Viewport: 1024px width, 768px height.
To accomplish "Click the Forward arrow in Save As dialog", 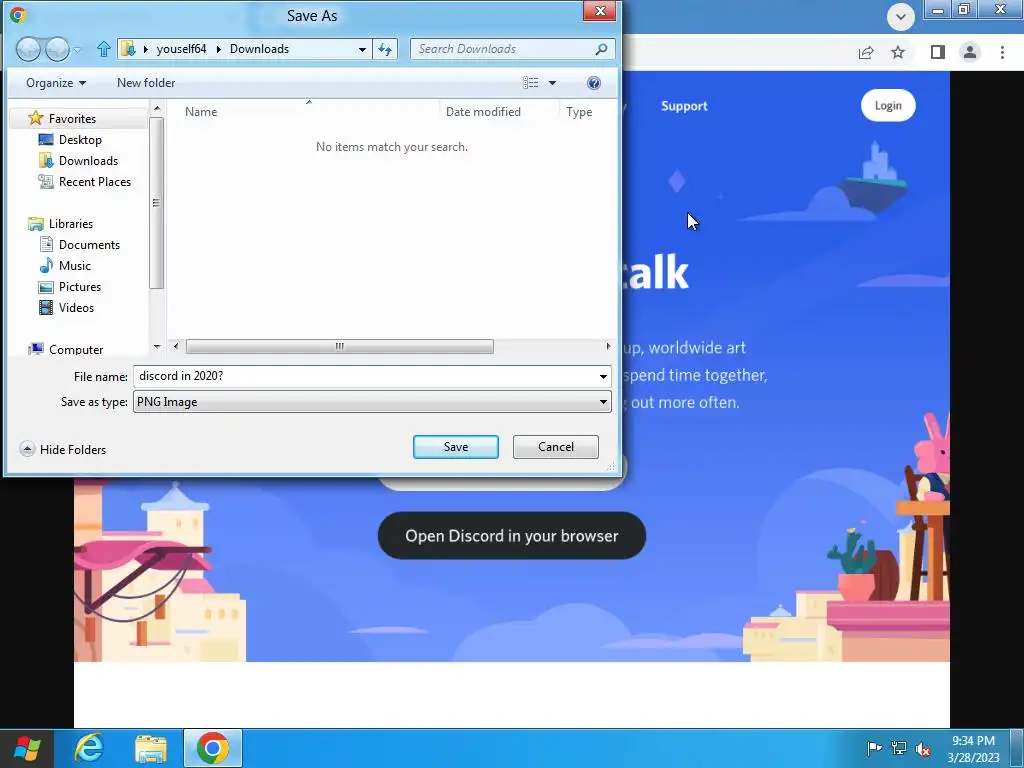I will point(57,50).
